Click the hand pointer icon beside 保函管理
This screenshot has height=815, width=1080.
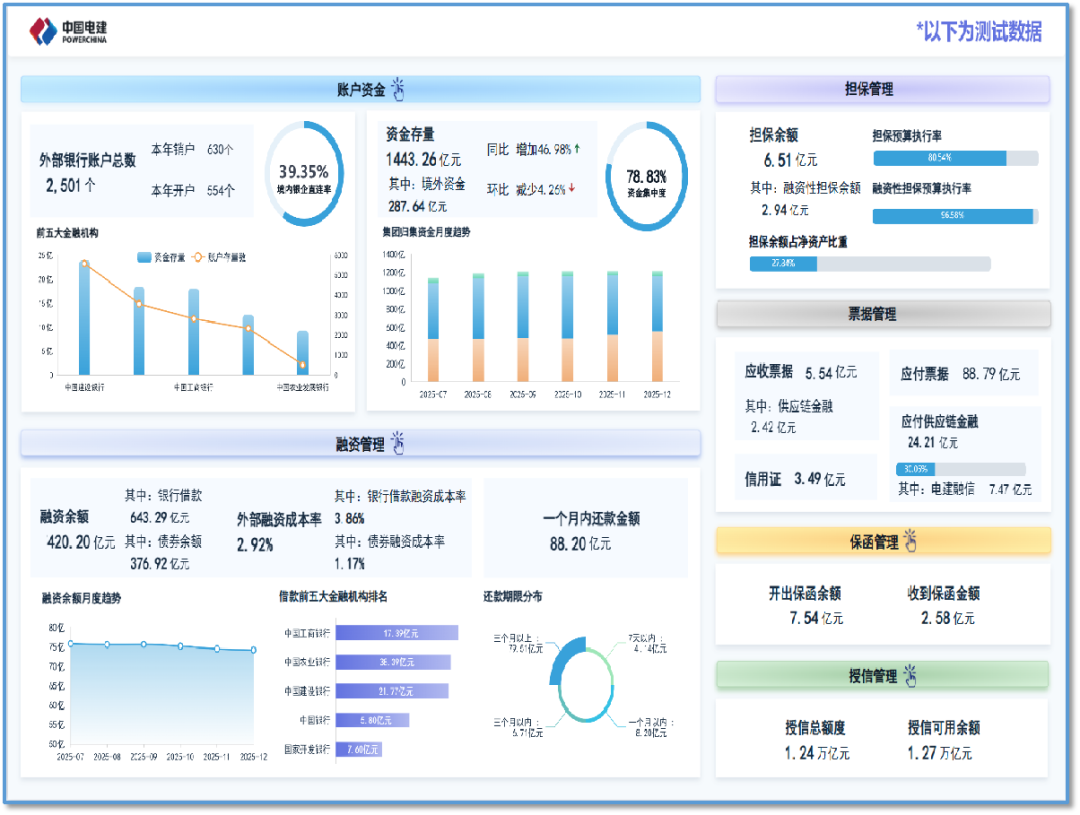(911, 541)
